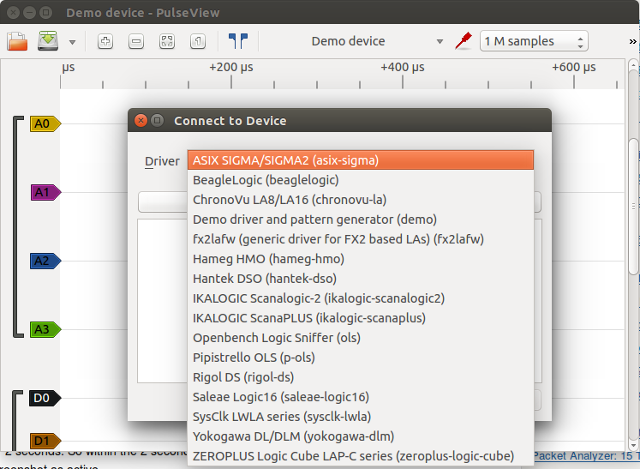This screenshot has height=469, width=640.
Task: Click the scrollbar up arrow
Action: coord(633,64)
